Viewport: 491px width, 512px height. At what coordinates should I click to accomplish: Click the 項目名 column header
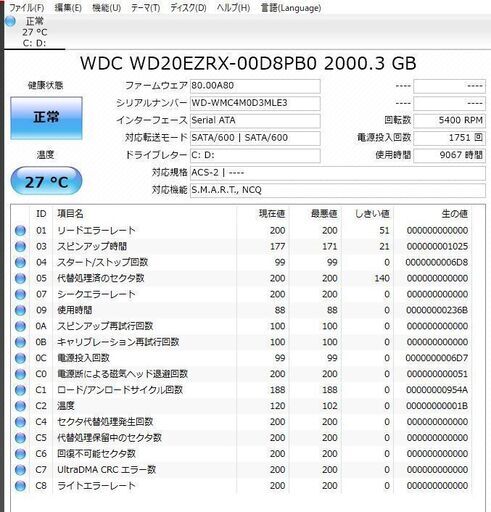coord(70,214)
